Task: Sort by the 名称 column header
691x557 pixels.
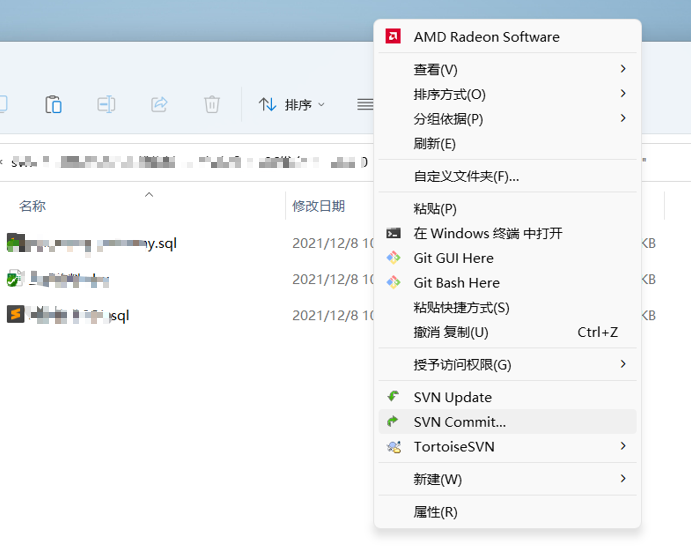Action: 33,206
